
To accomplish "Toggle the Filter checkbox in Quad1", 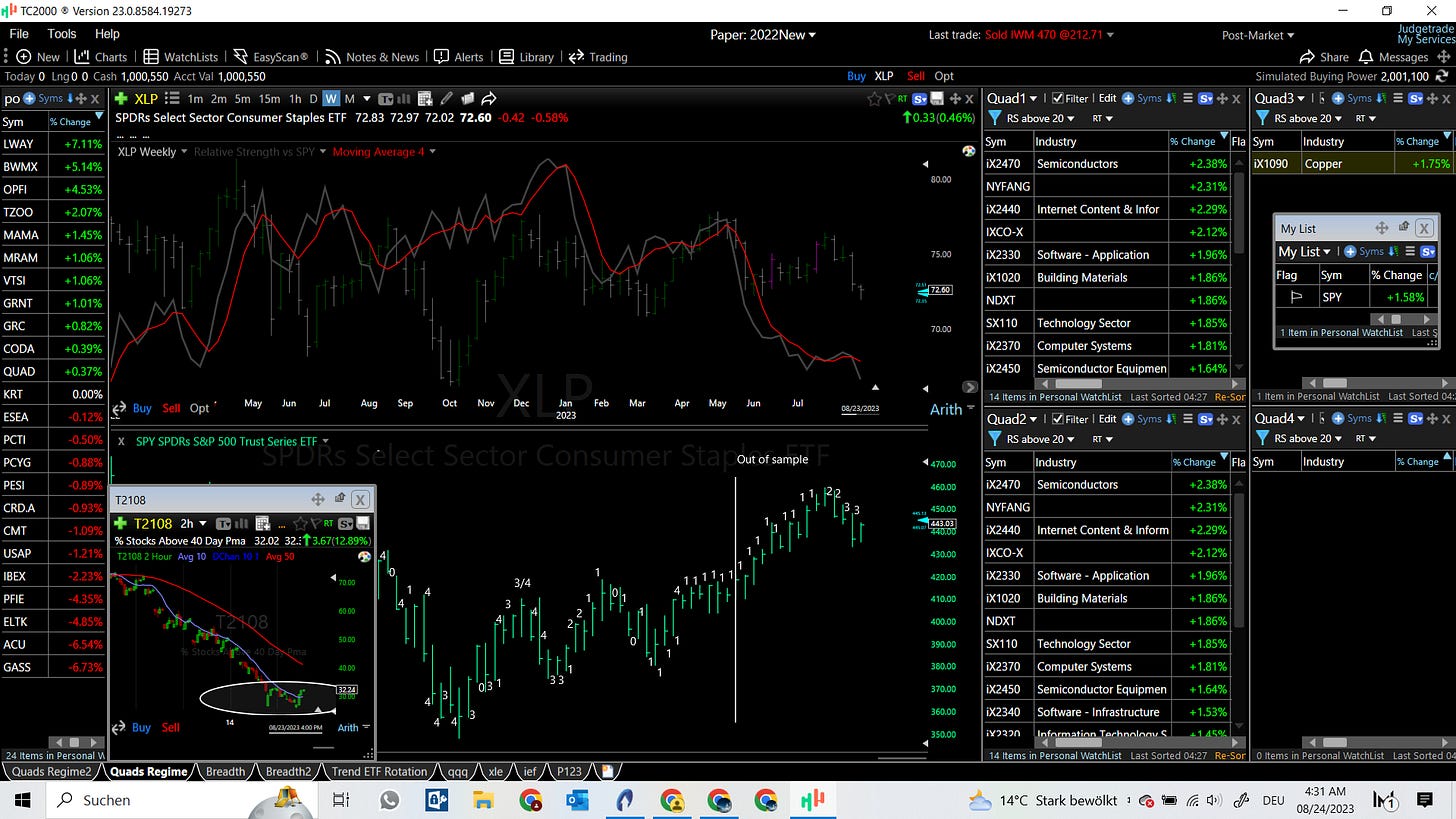I will [1058, 98].
